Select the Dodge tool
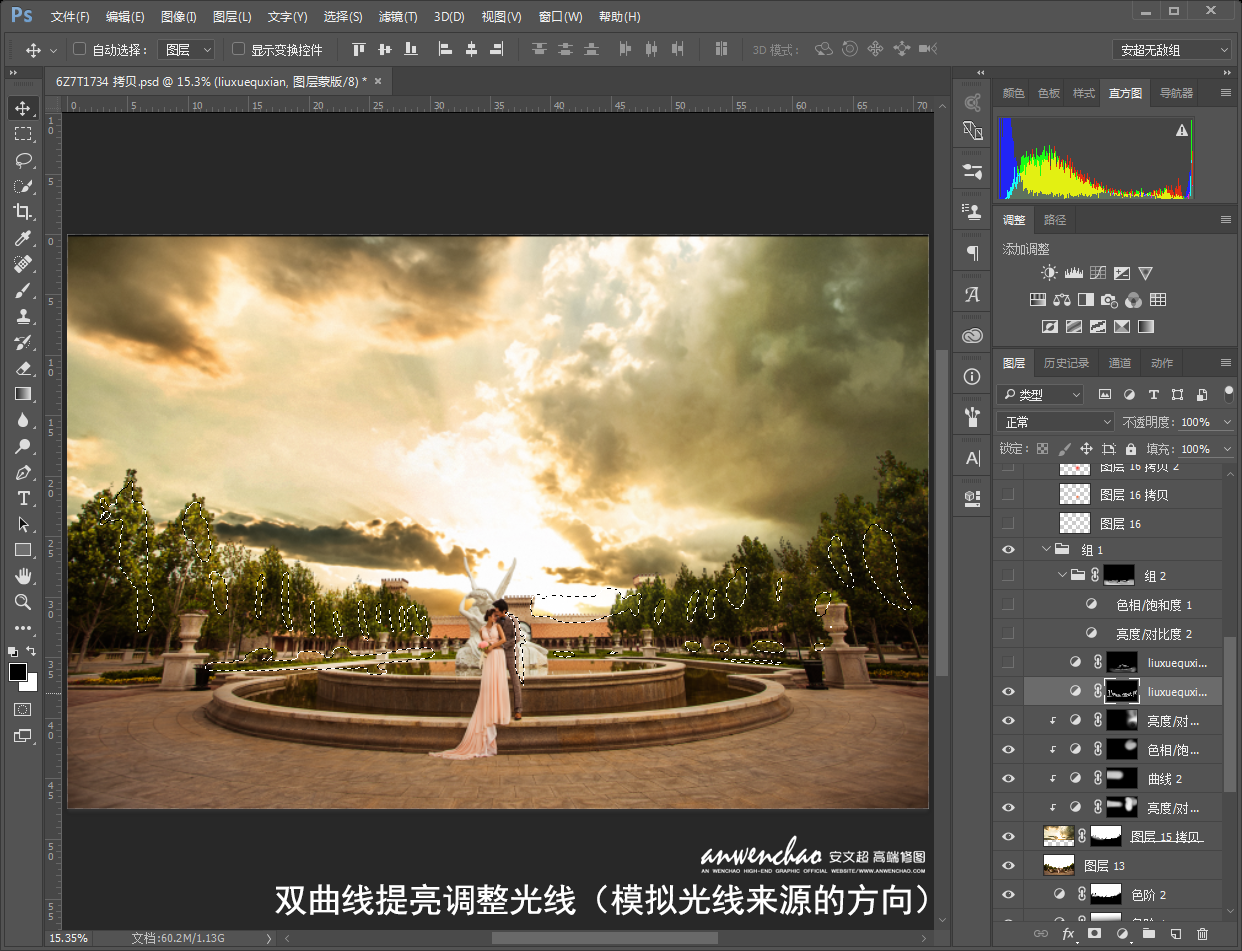Viewport: 1242px width, 951px height. (23, 446)
